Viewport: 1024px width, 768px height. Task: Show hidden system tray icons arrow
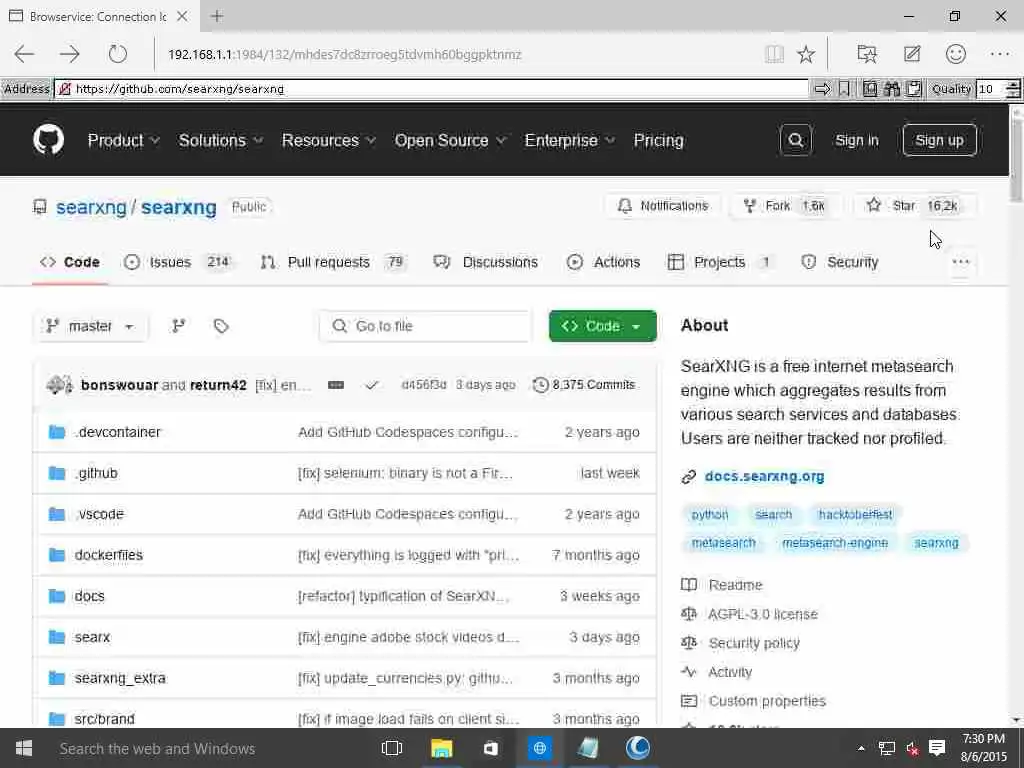tap(861, 748)
